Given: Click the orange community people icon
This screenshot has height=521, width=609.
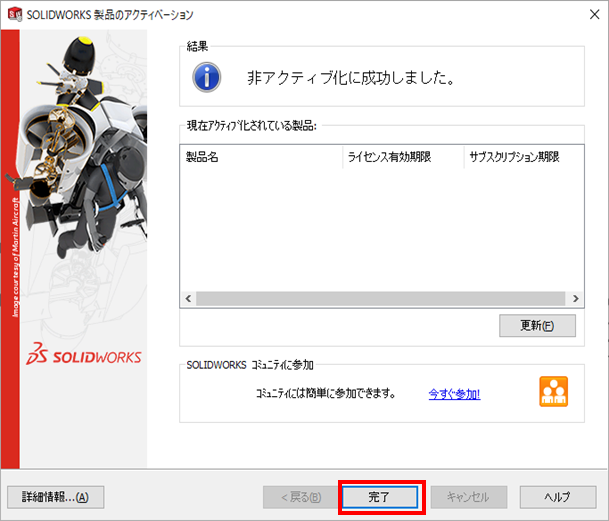Looking at the screenshot, I should coord(553,392).
